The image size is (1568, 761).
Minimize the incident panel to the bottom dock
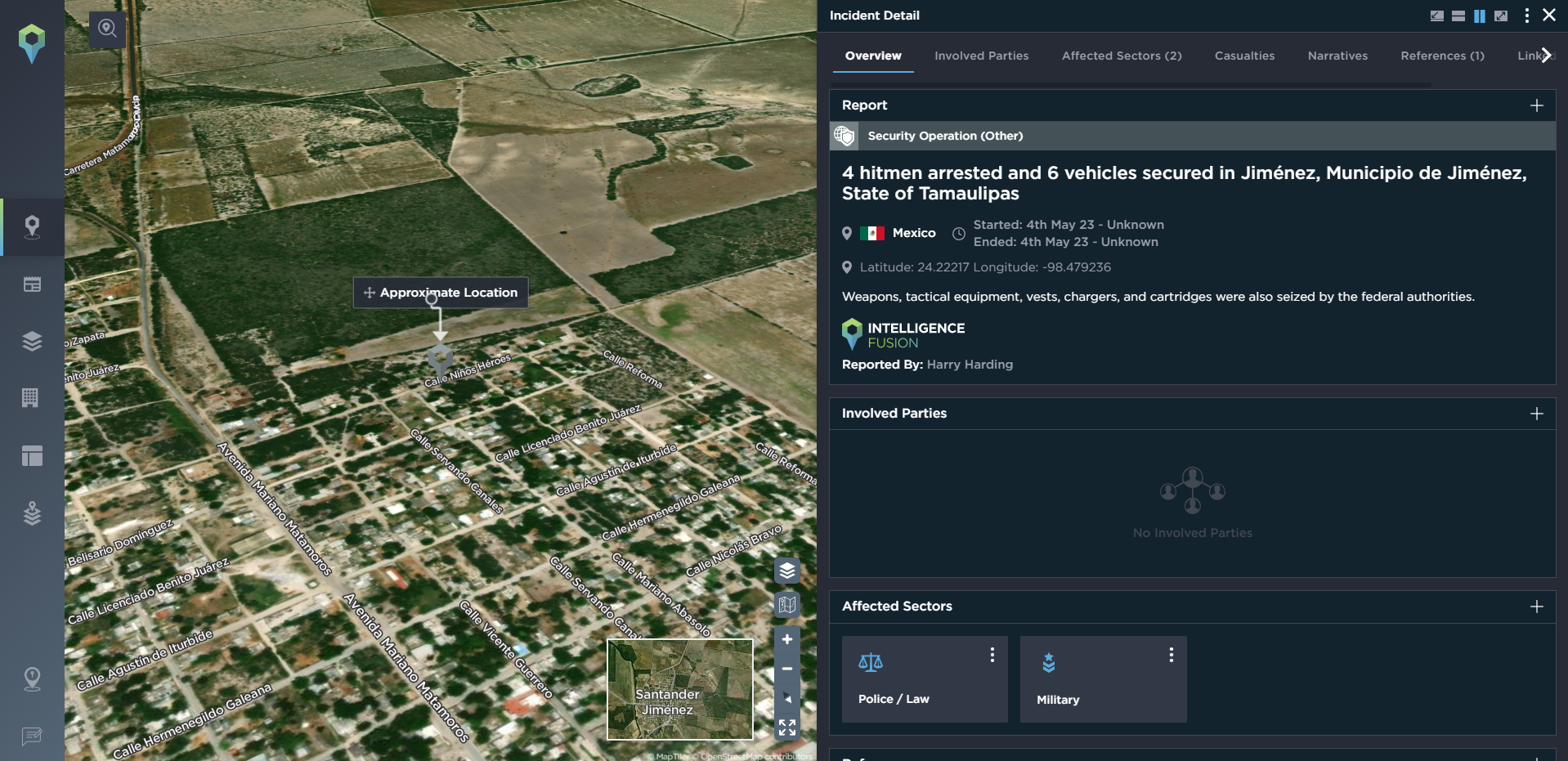pyautogui.click(x=1437, y=16)
